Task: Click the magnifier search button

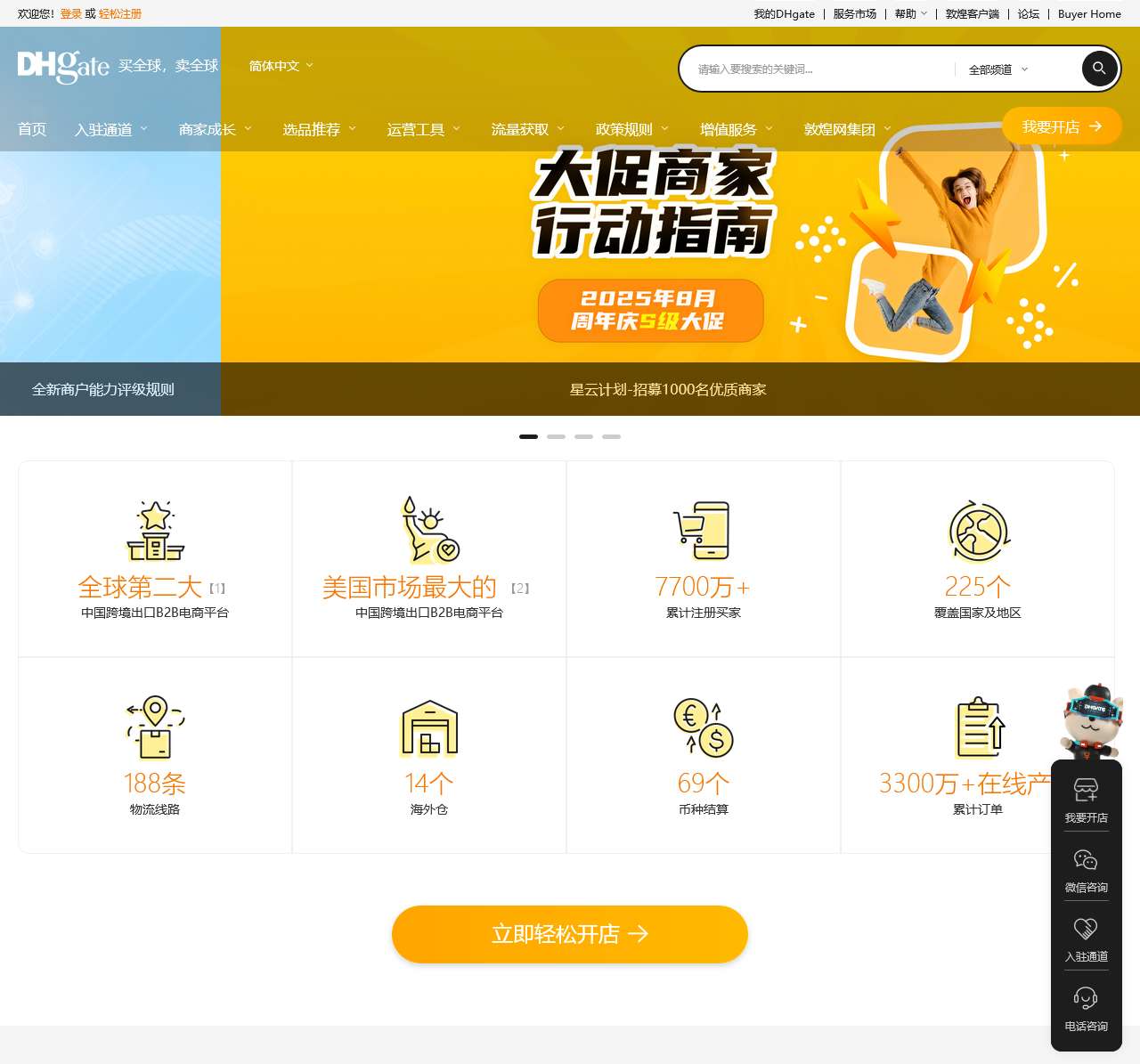Action: (1099, 69)
